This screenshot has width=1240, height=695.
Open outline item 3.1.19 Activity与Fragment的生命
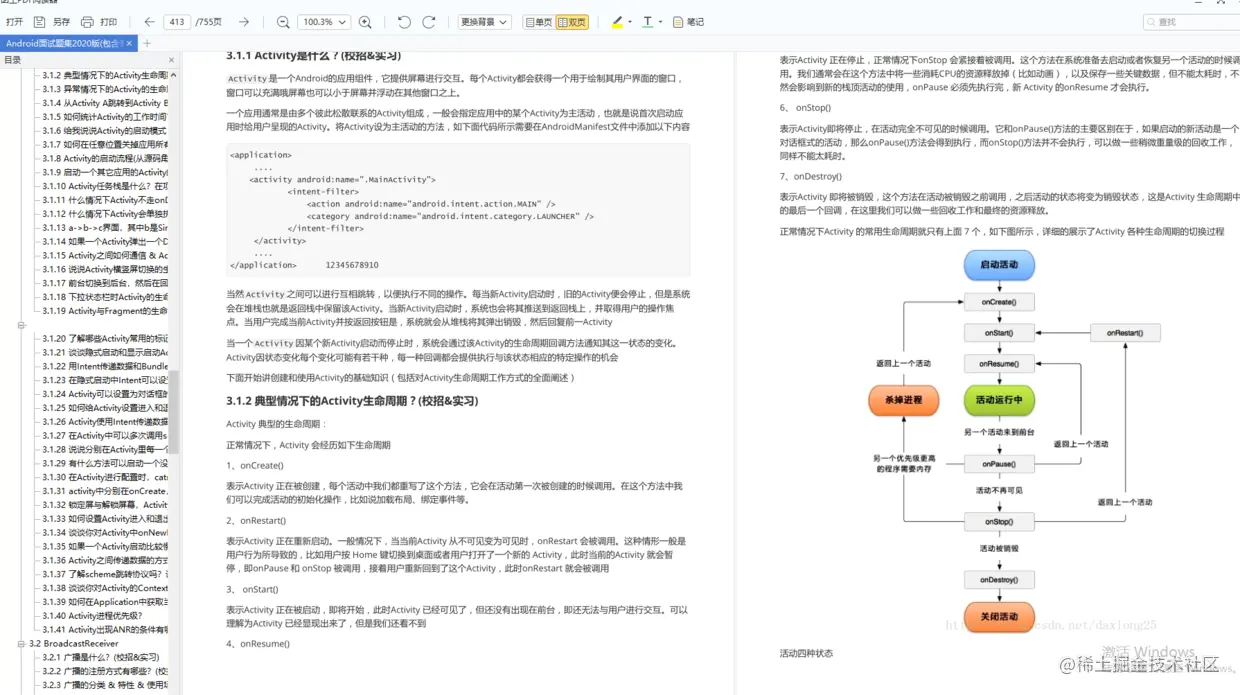[x=105, y=311]
